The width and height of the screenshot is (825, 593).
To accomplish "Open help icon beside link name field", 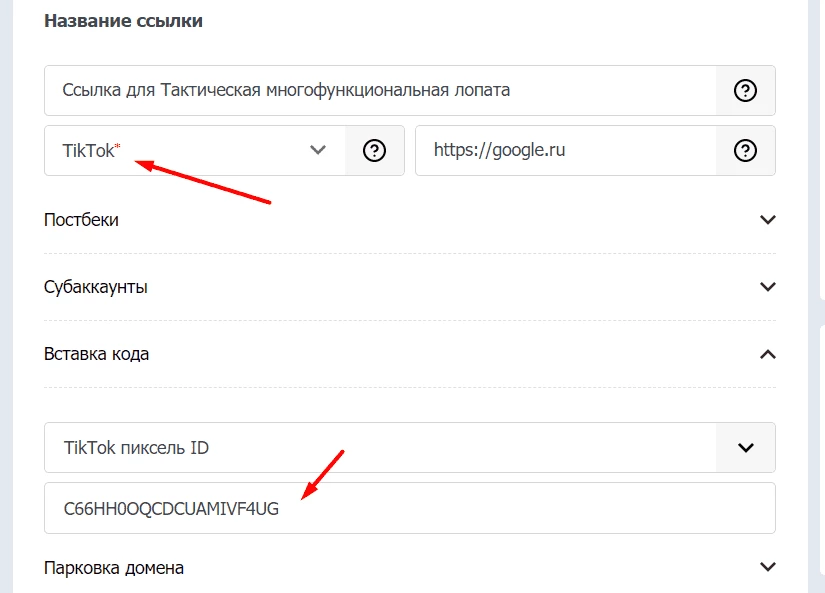I will pos(745,91).
